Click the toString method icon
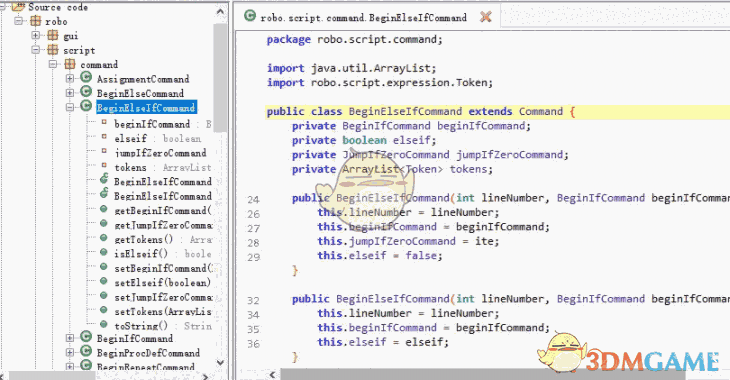The height and width of the screenshot is (380, 730). 104,325
